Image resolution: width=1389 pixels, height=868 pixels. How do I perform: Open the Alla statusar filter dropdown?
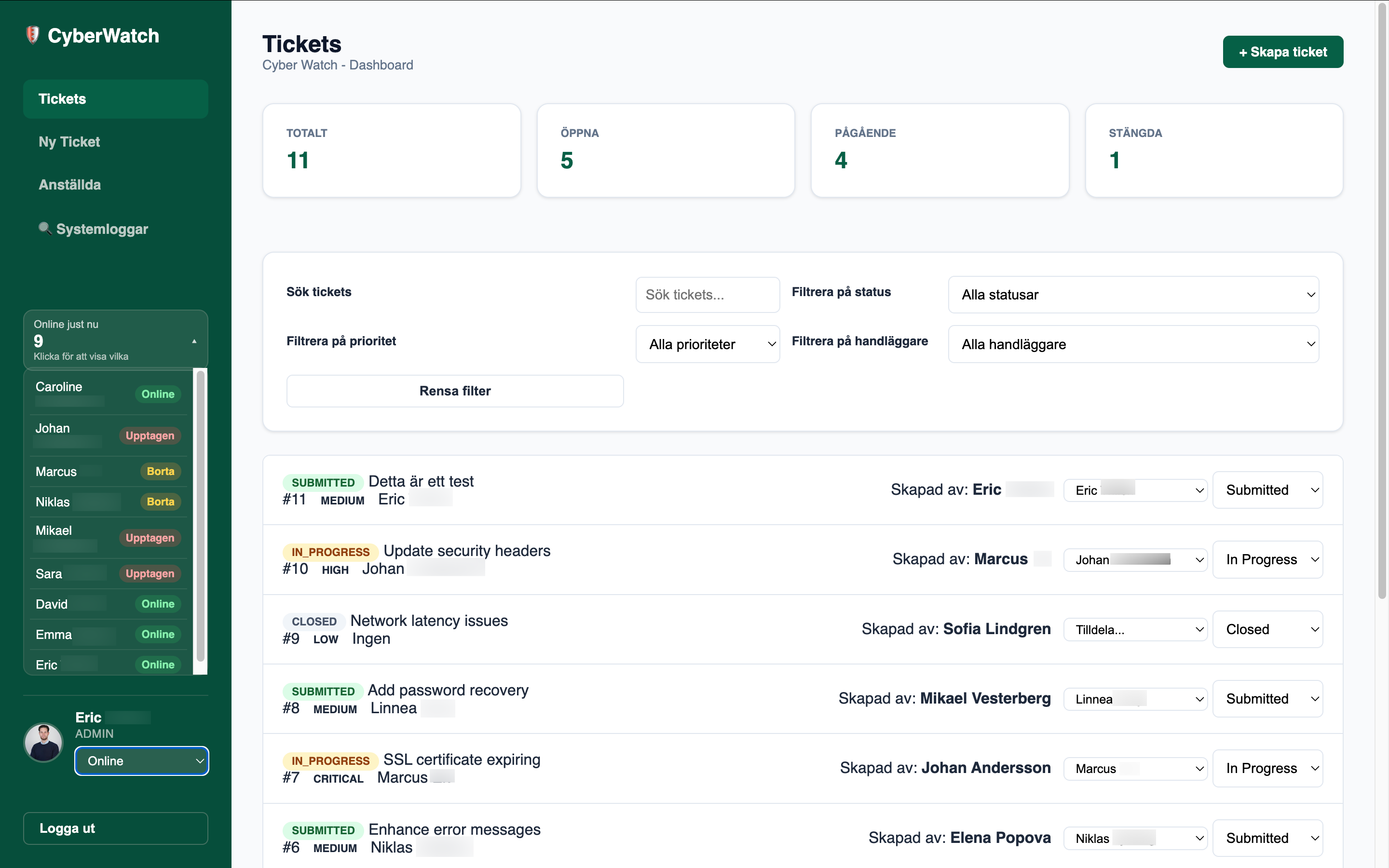click(1133, 295)
